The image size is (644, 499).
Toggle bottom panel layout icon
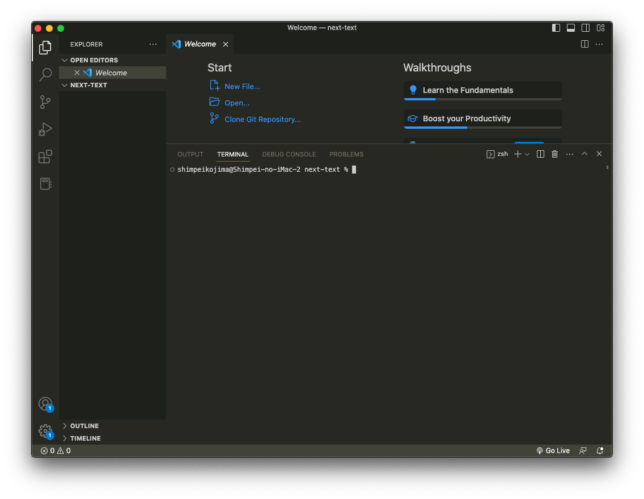(570, 28)
